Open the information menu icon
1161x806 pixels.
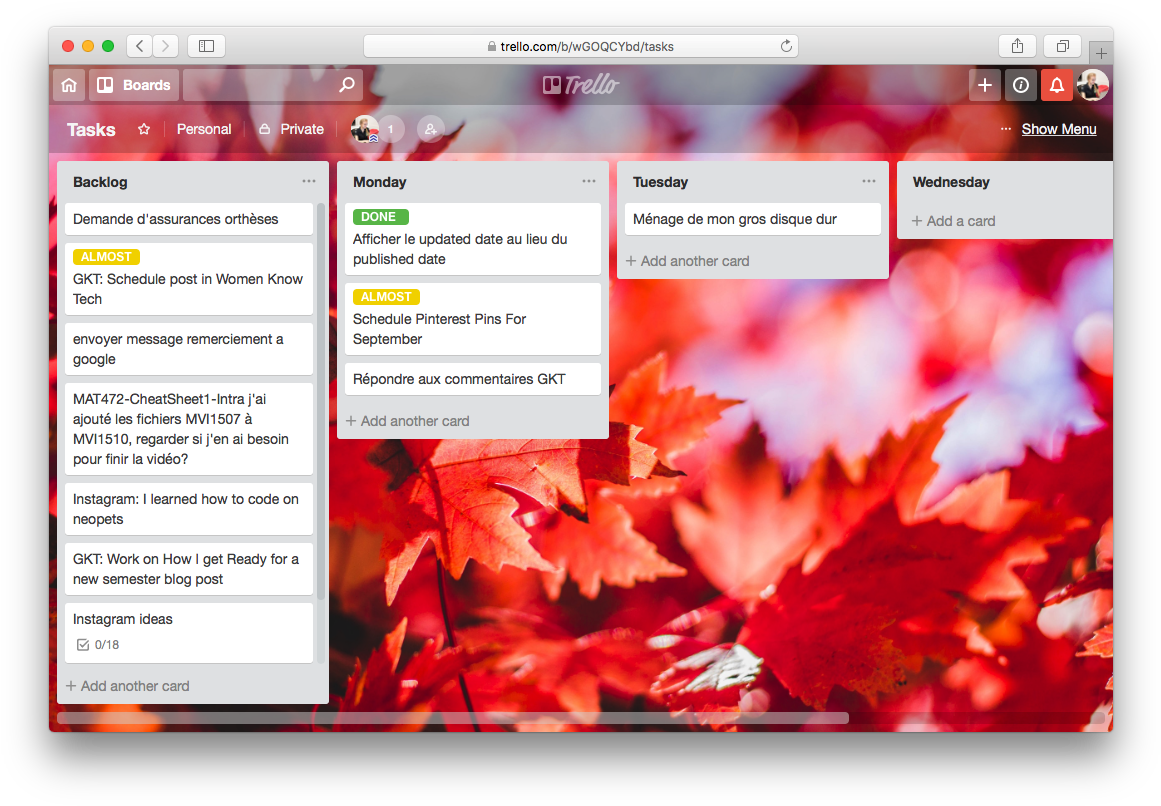[1020, 85]
